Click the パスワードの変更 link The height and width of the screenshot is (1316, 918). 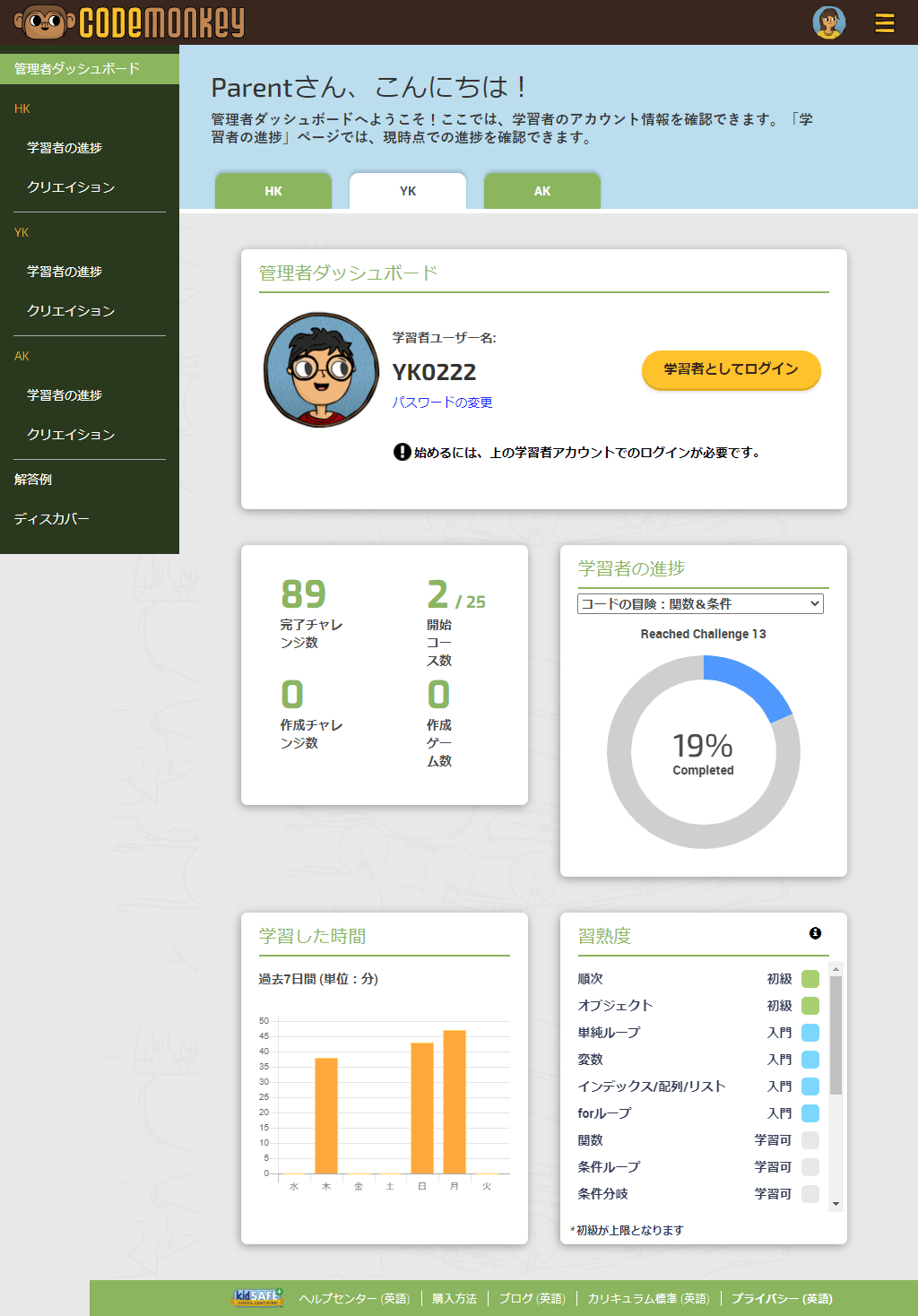pos(442,403)
